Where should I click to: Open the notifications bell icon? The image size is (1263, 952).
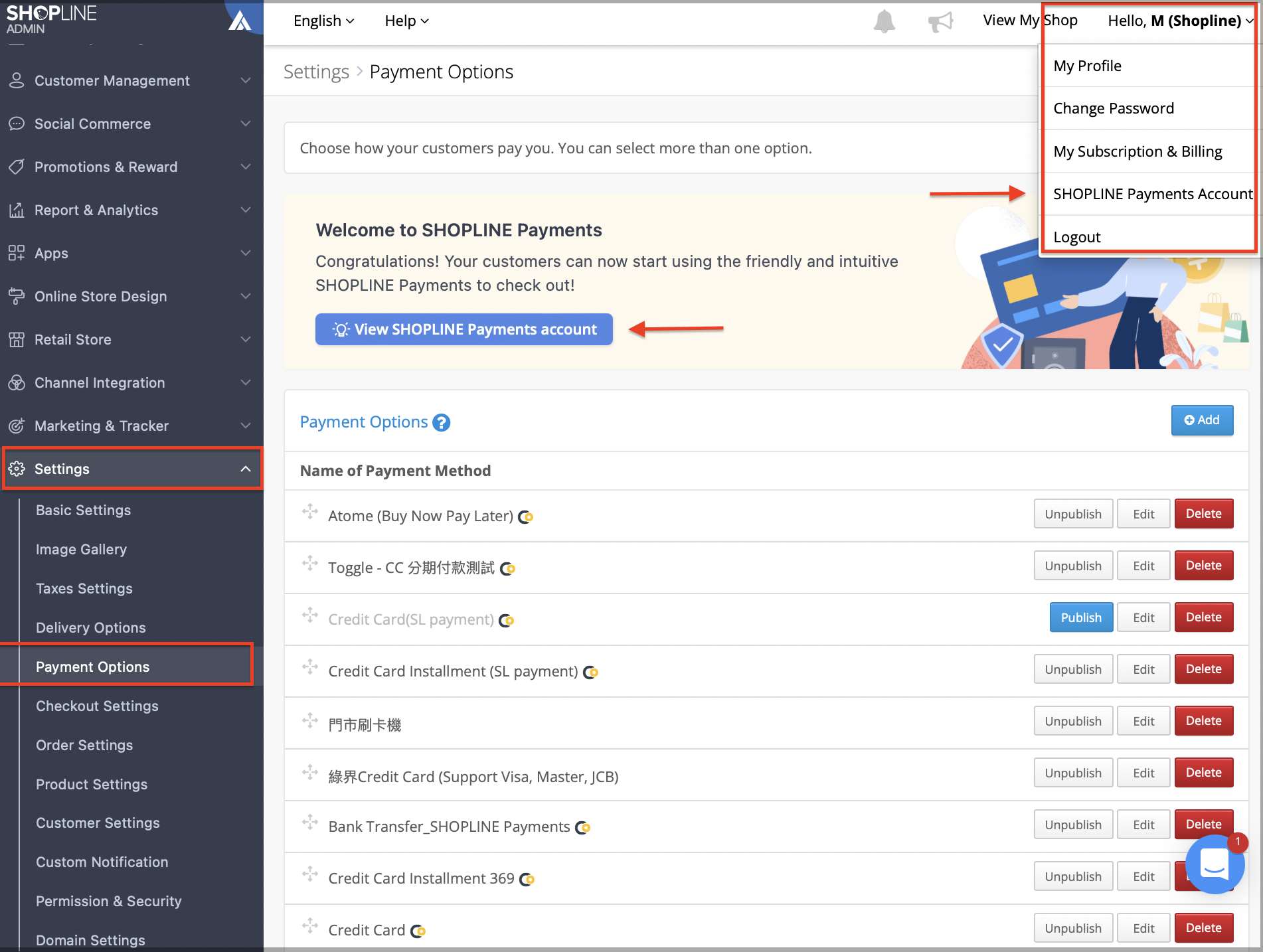pyautogui.click(x=884, y=21)
